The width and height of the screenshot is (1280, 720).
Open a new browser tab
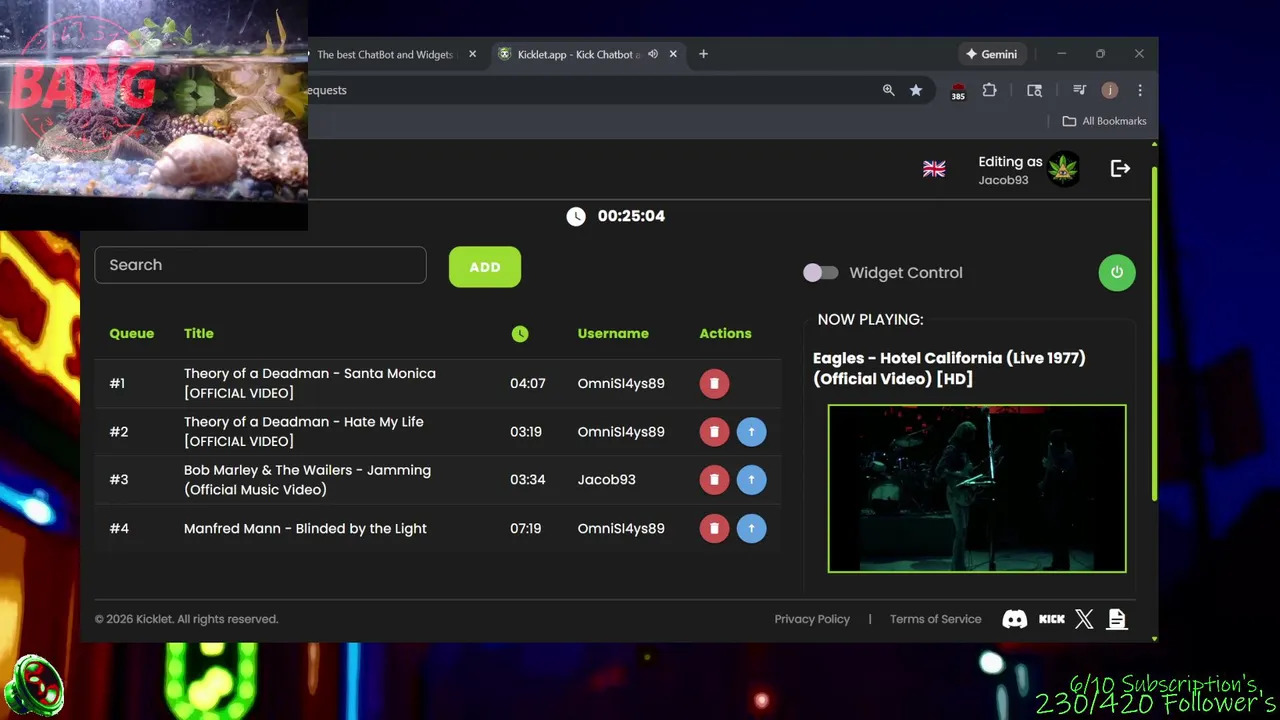[703, 54]
